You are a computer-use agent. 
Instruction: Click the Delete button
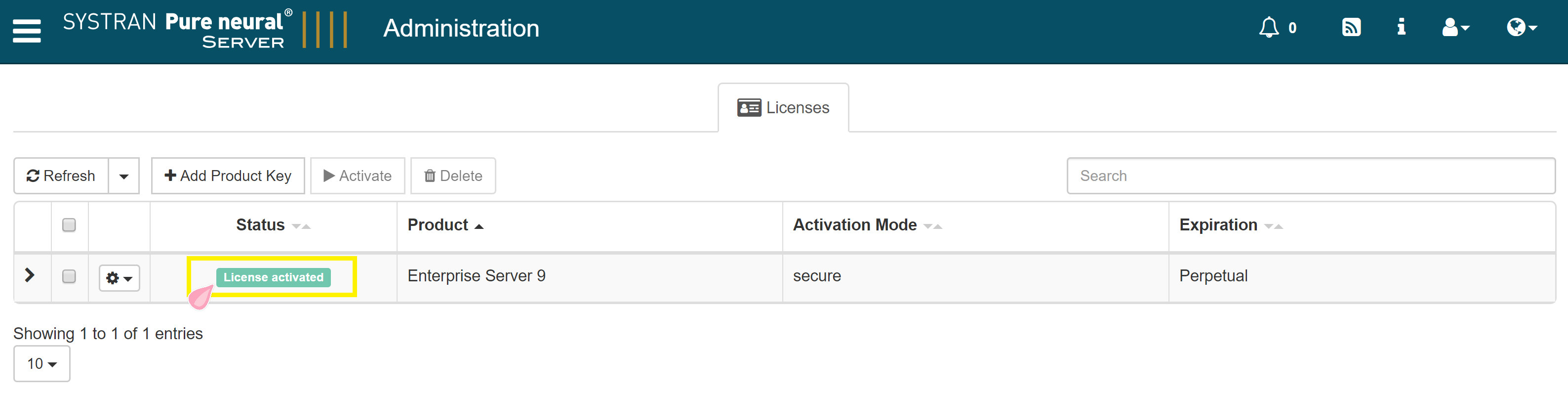coord(453,176)
